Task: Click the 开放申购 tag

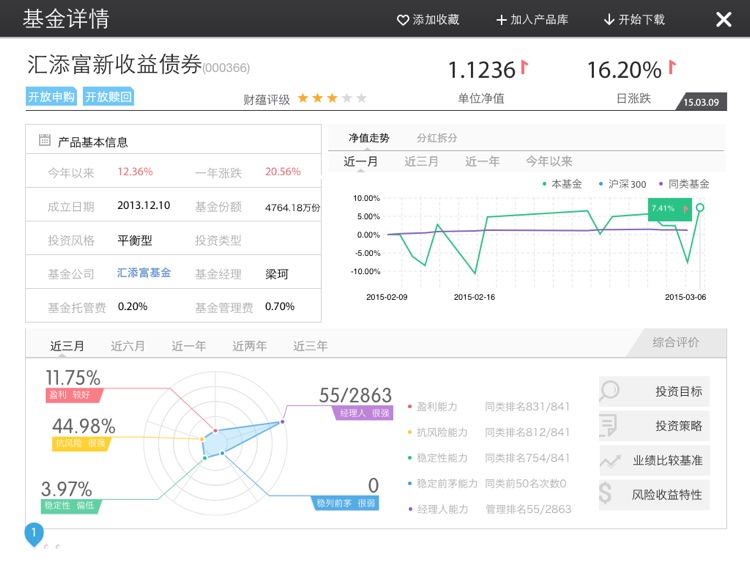Action: pyautogui.click(x=51, y=97)
